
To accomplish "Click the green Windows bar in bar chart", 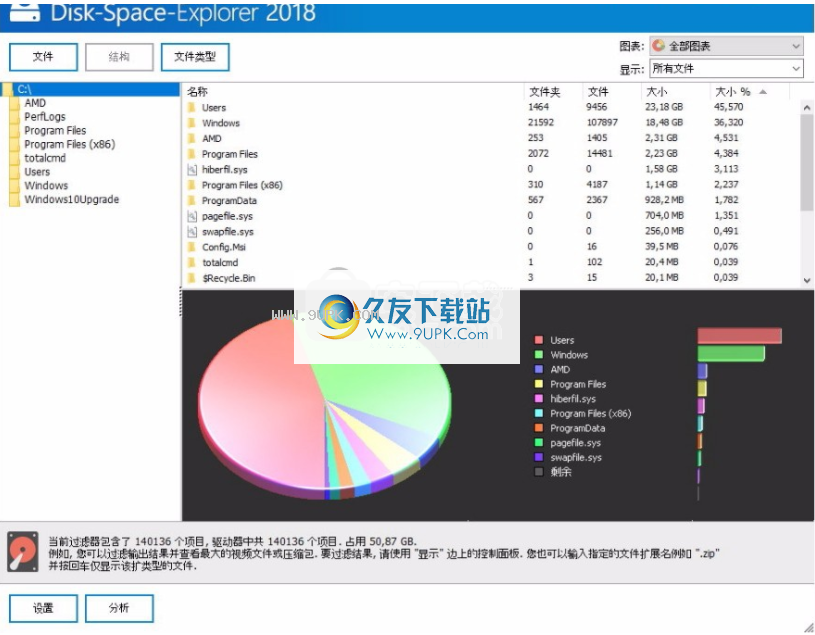I will (x=731, y=353).
